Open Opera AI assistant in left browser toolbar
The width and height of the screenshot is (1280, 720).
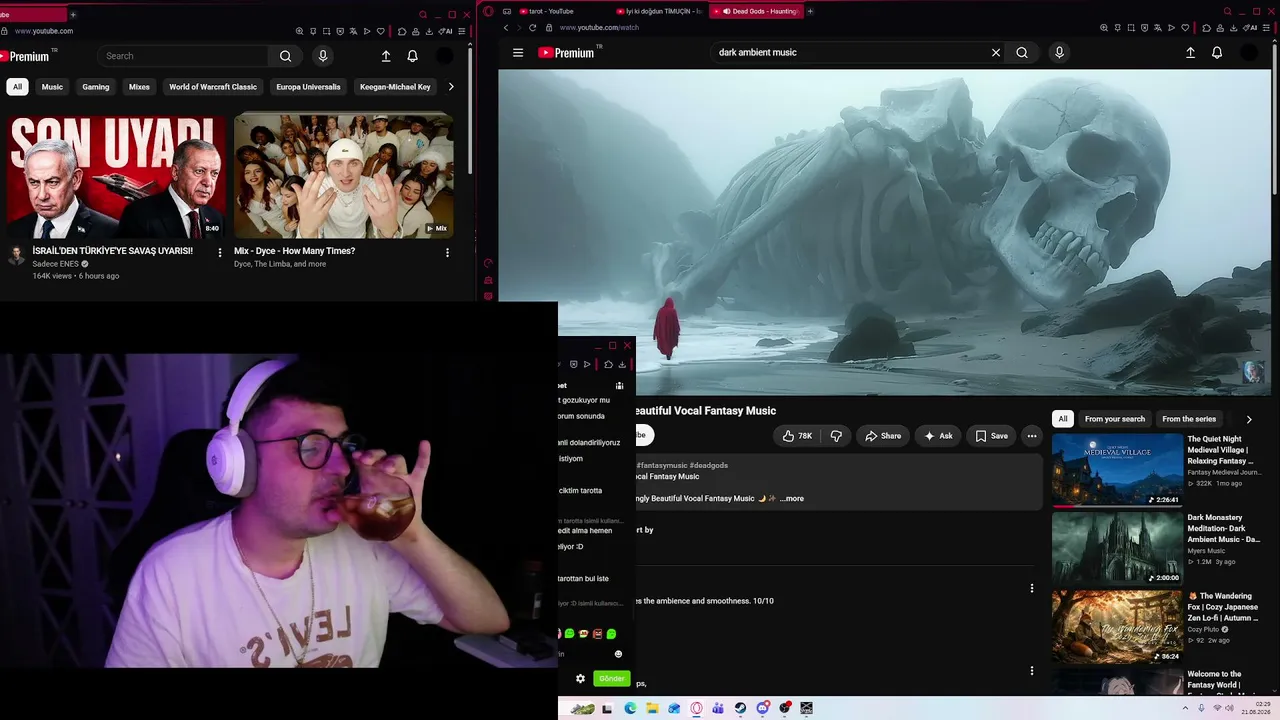tap(447, 31)
